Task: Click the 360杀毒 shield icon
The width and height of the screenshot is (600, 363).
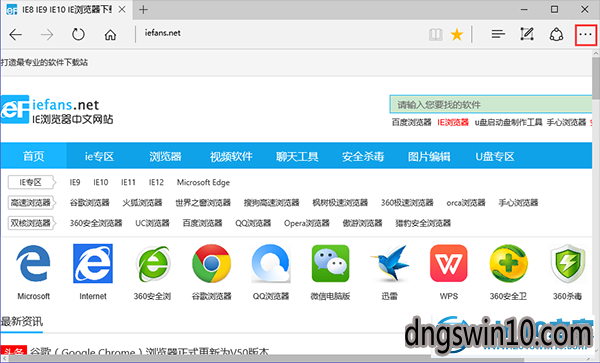Action: click(567, 264)
